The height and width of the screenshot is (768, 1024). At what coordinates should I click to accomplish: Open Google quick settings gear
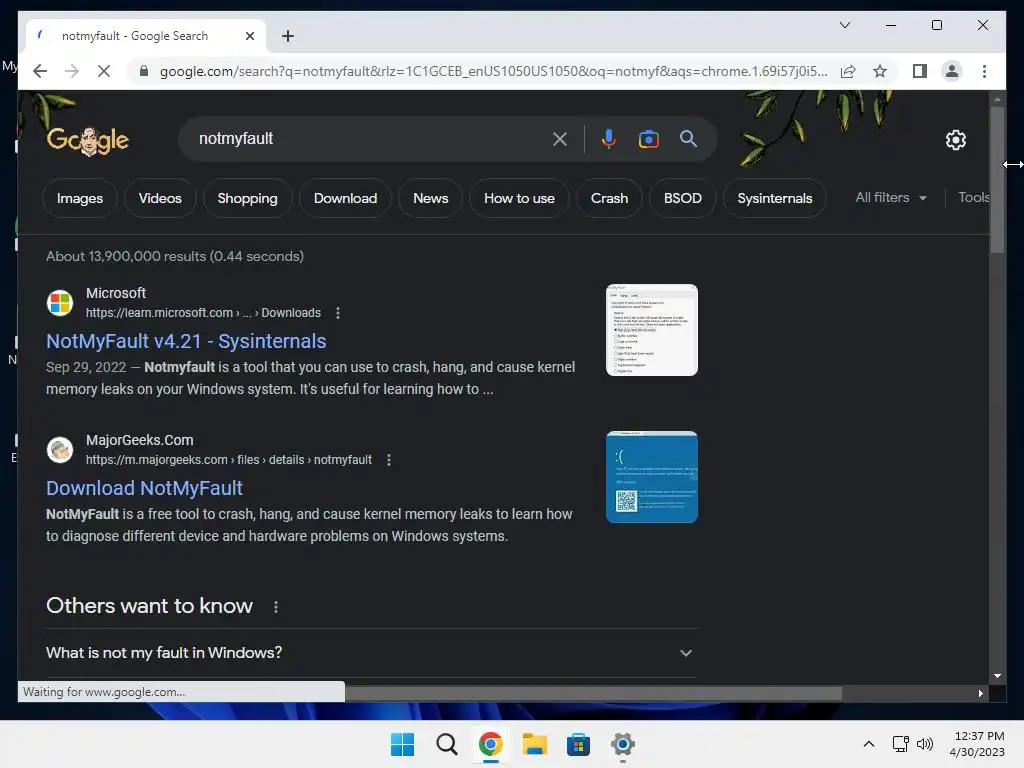point(955,140)
